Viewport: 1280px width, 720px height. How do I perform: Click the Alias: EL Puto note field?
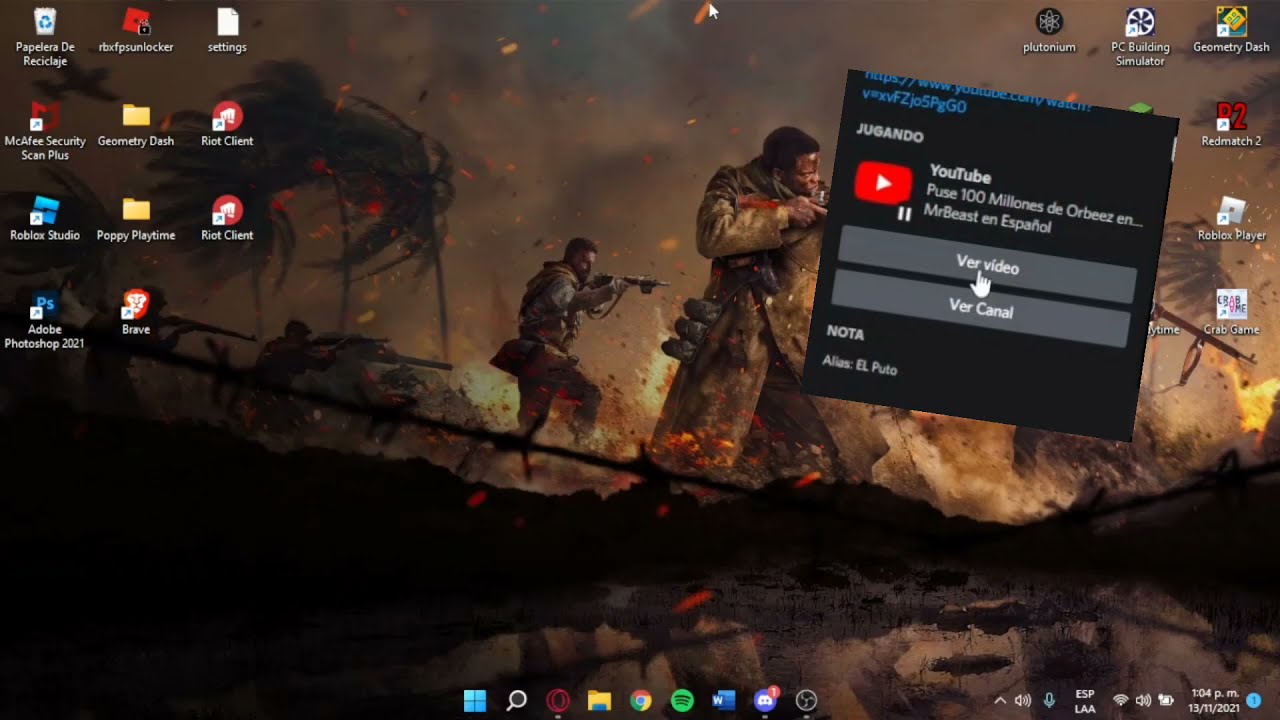point(860,366)
